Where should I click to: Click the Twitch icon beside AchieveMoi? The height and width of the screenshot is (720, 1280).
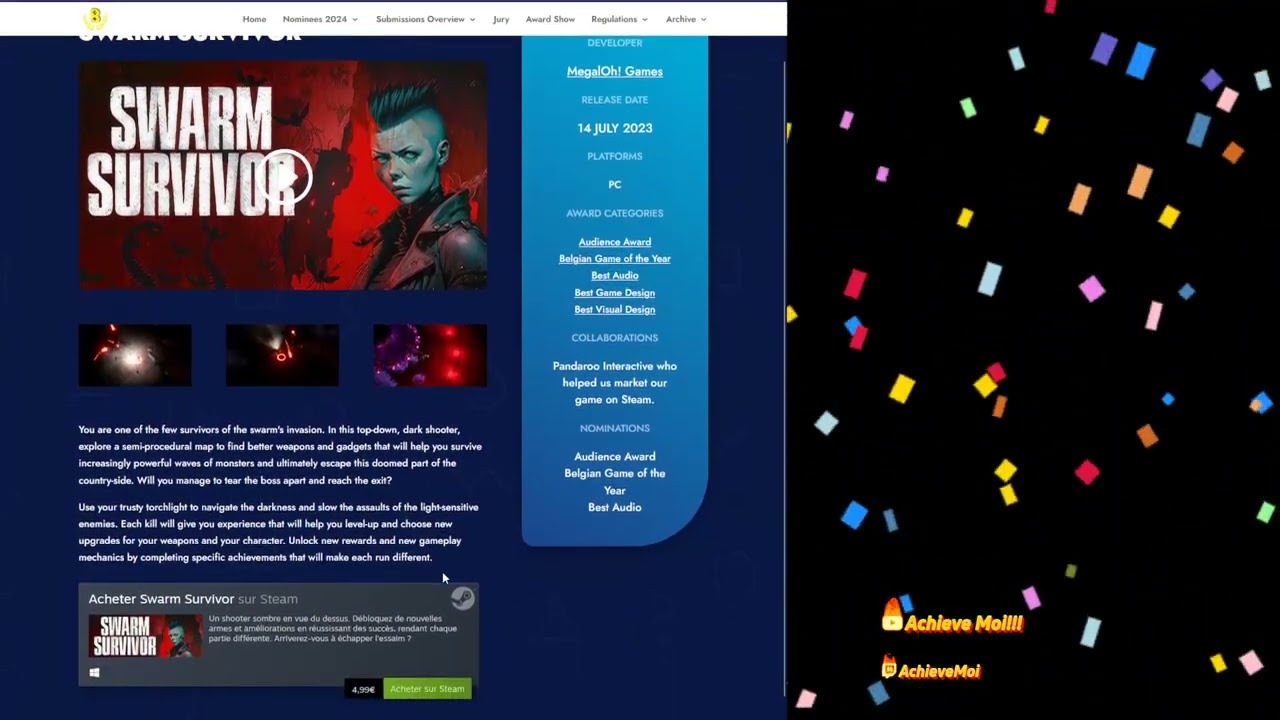[x=889, y=667]
